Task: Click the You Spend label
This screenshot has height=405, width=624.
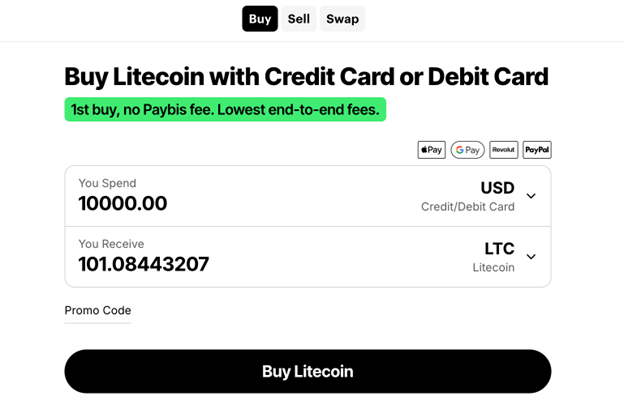Action: 107,183
